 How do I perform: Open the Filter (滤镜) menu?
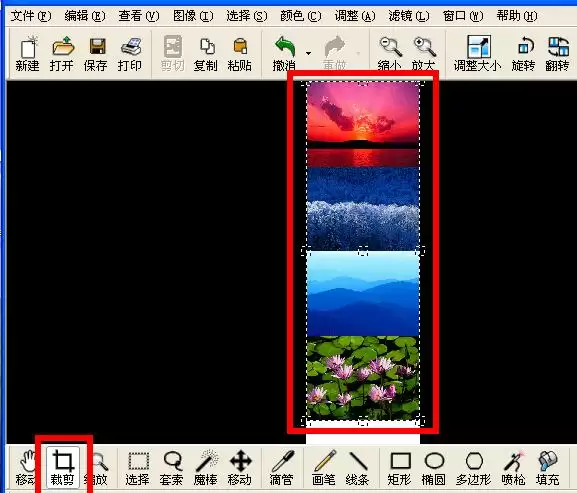click(409, 16)
